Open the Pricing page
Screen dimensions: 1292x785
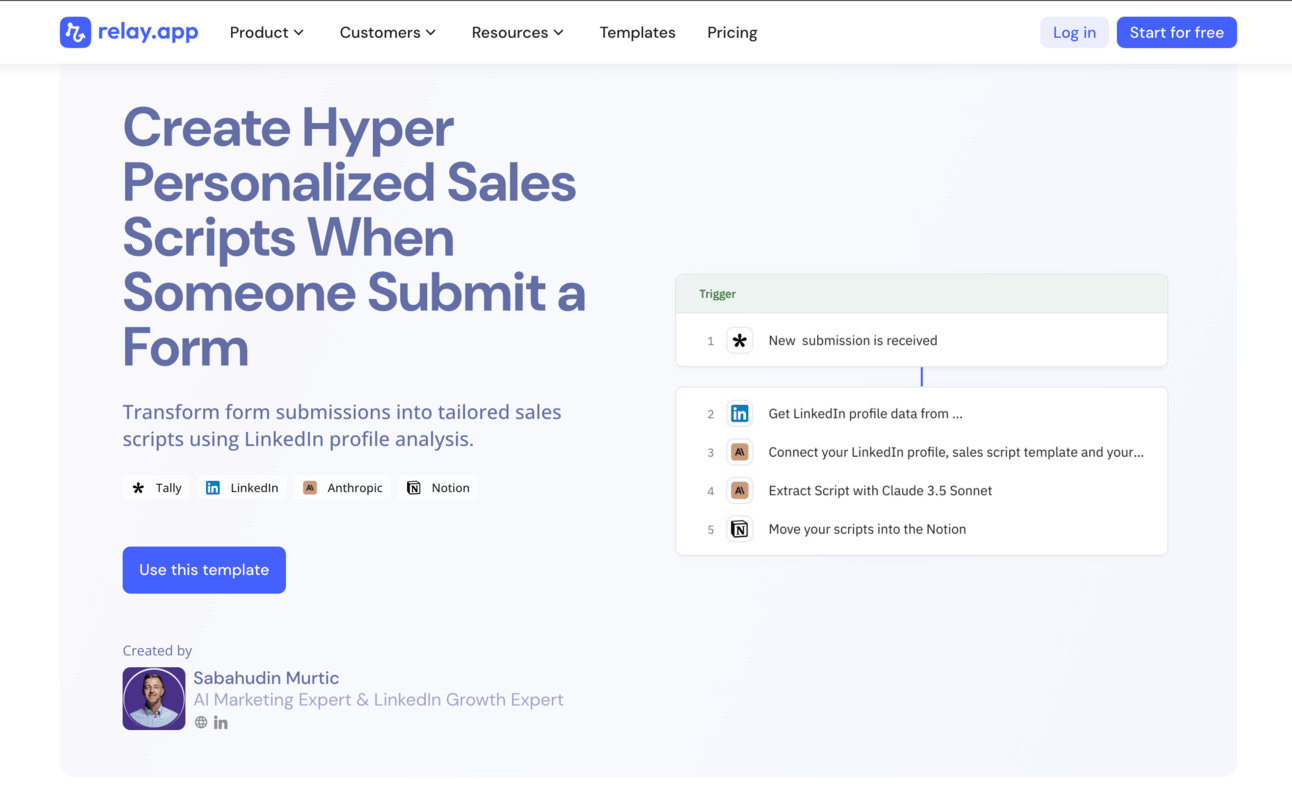[732, 33]
